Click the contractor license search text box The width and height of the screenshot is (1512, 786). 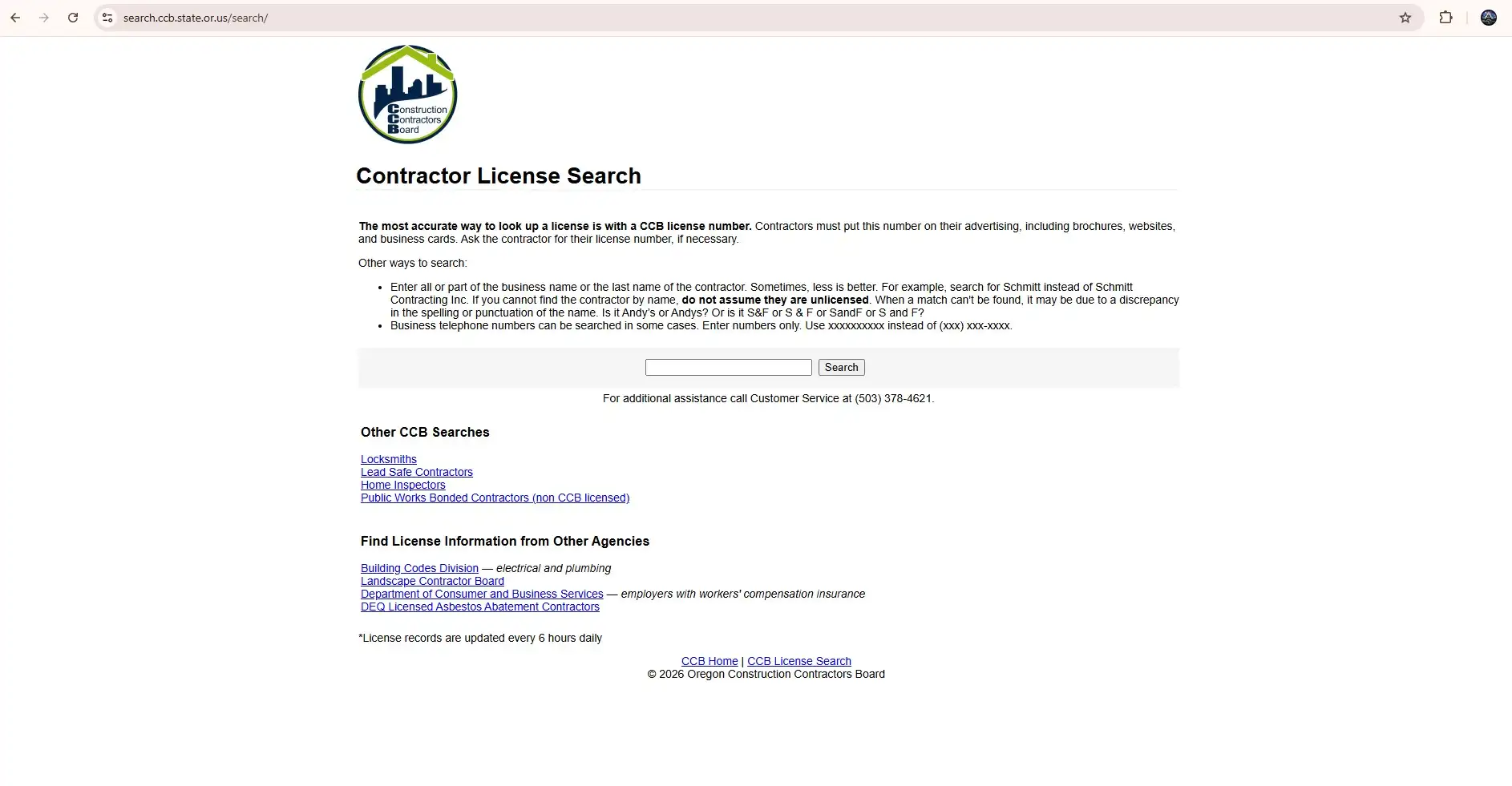[x=728, y=367]
